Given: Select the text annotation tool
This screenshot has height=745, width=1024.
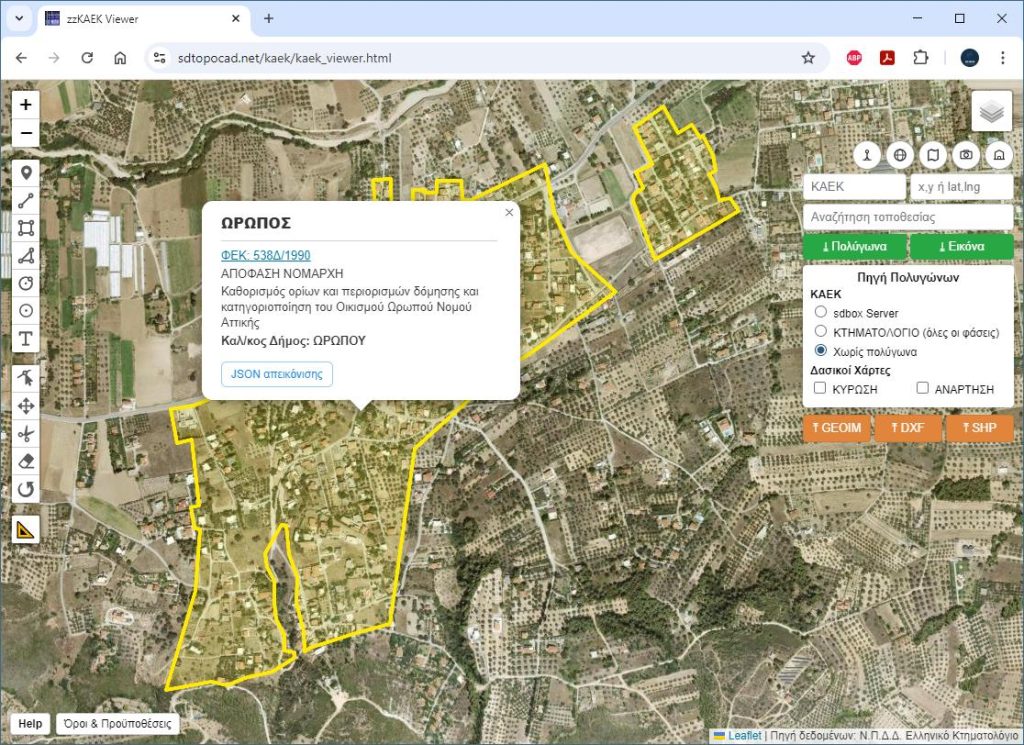Looking at the screenshot, I should pyautogui.click(x=25, y=338).
